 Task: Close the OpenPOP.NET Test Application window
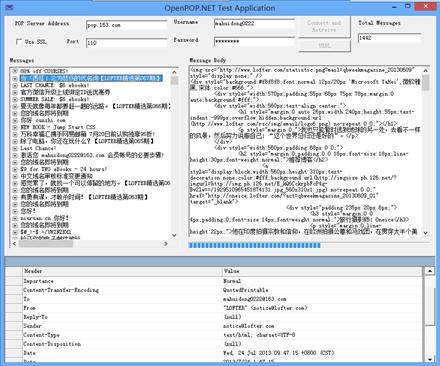(426, 6)
